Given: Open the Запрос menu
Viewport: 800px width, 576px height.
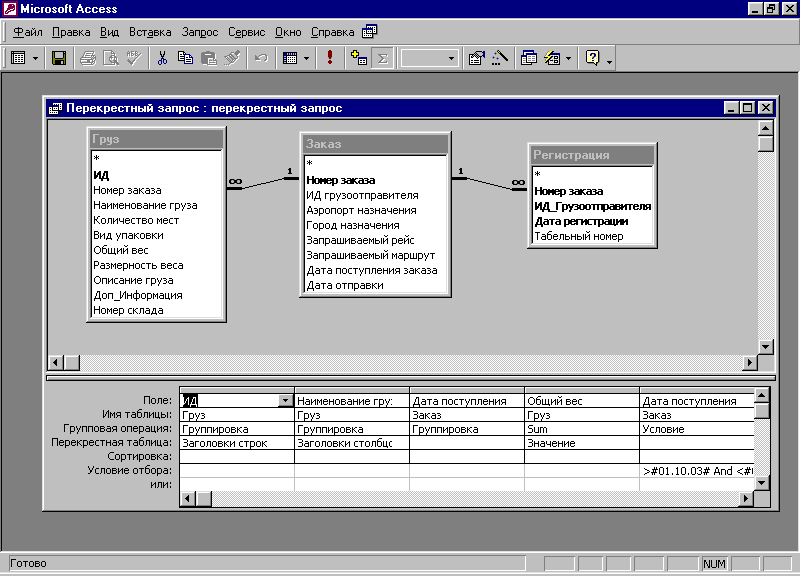Looking at the screenshot, I should [199, 32].
